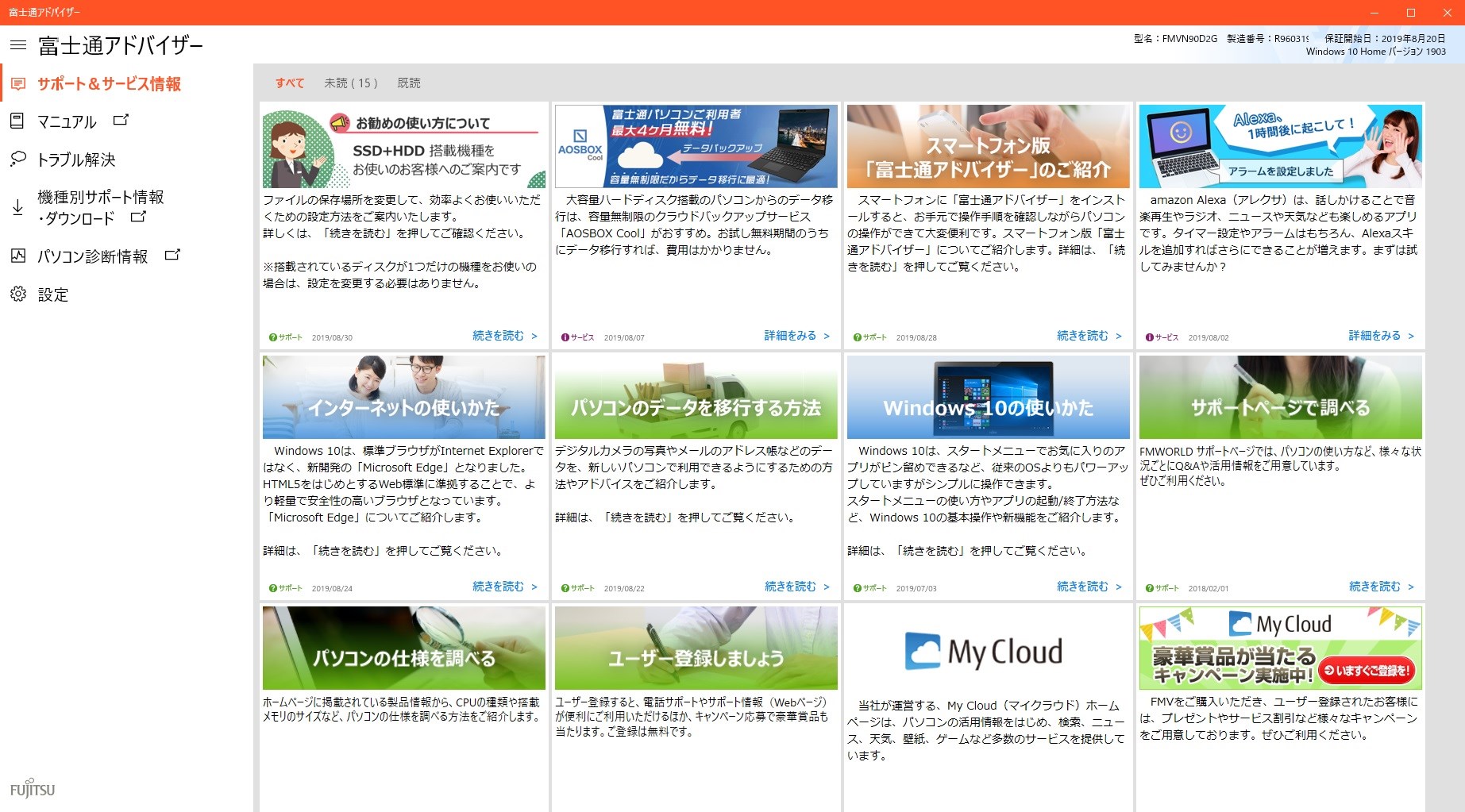Click the 型名：FMVN90D2G text
Image resolution: width=1465 pixels, height=812 pixels.
pos(1175,38)
